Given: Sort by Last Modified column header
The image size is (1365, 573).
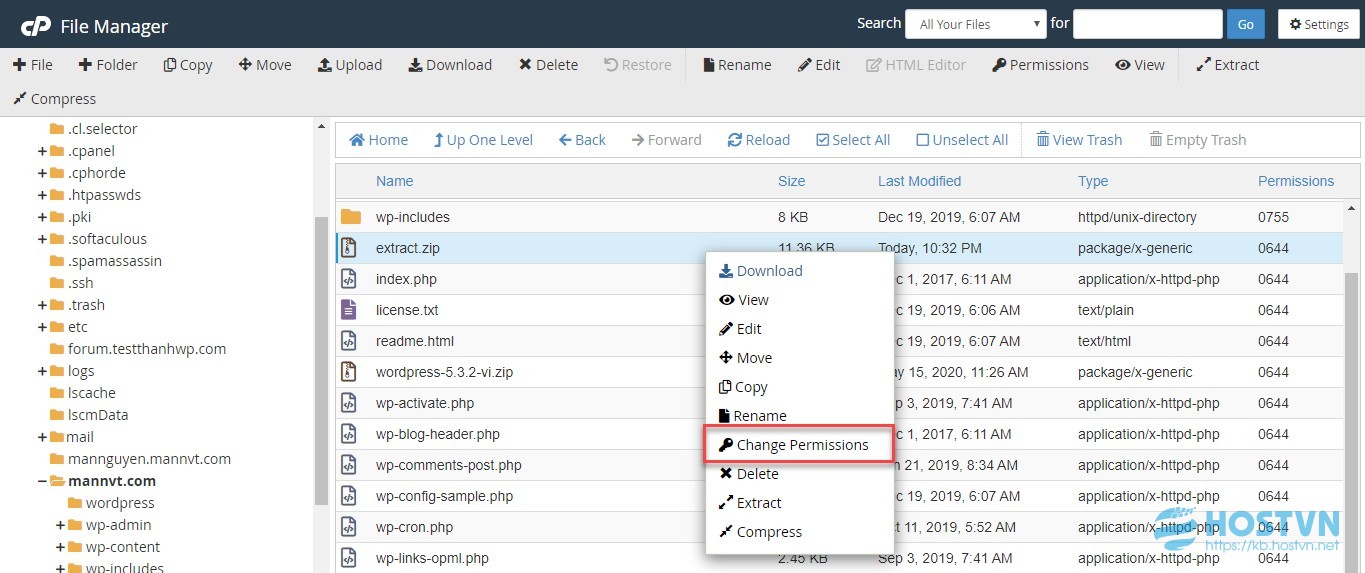Looking at the screenshot, I should coord(919,181).
